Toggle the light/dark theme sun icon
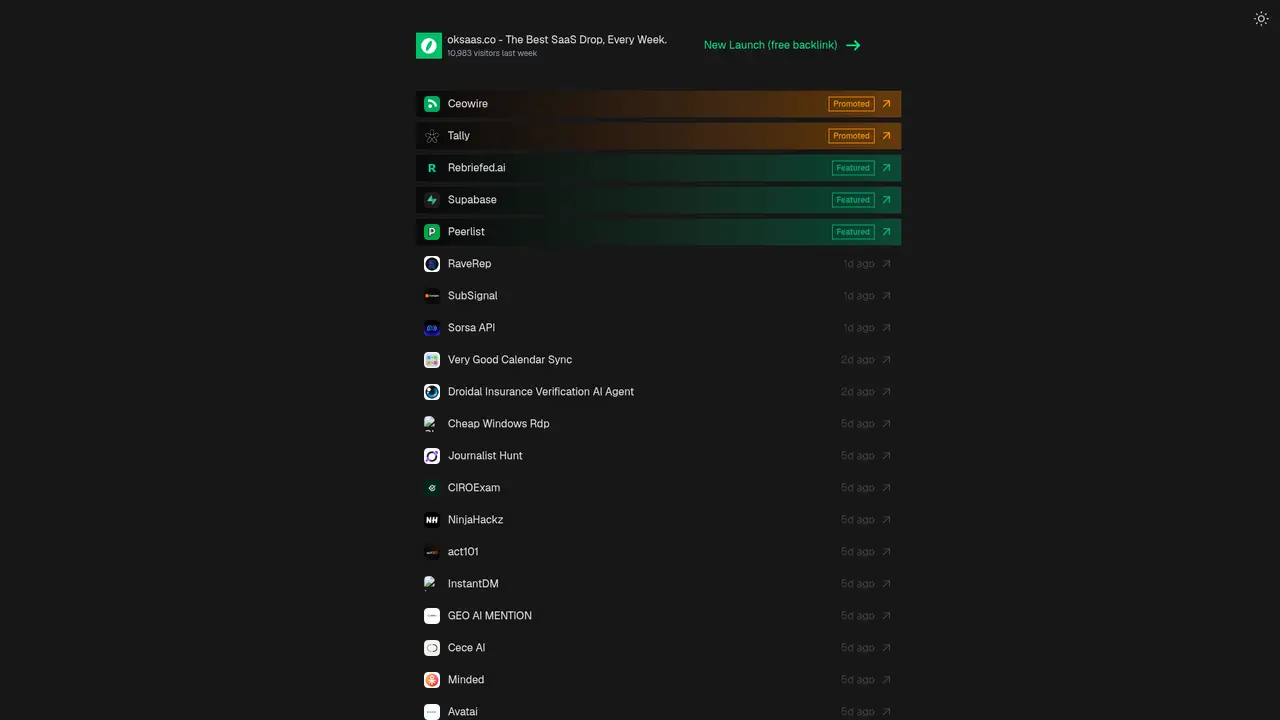 click(x=1261, y=18)
